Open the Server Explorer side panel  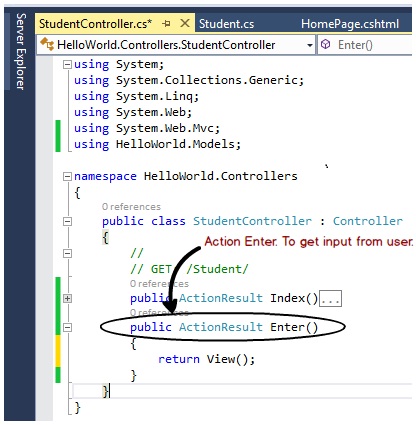(x=21, y=51)
